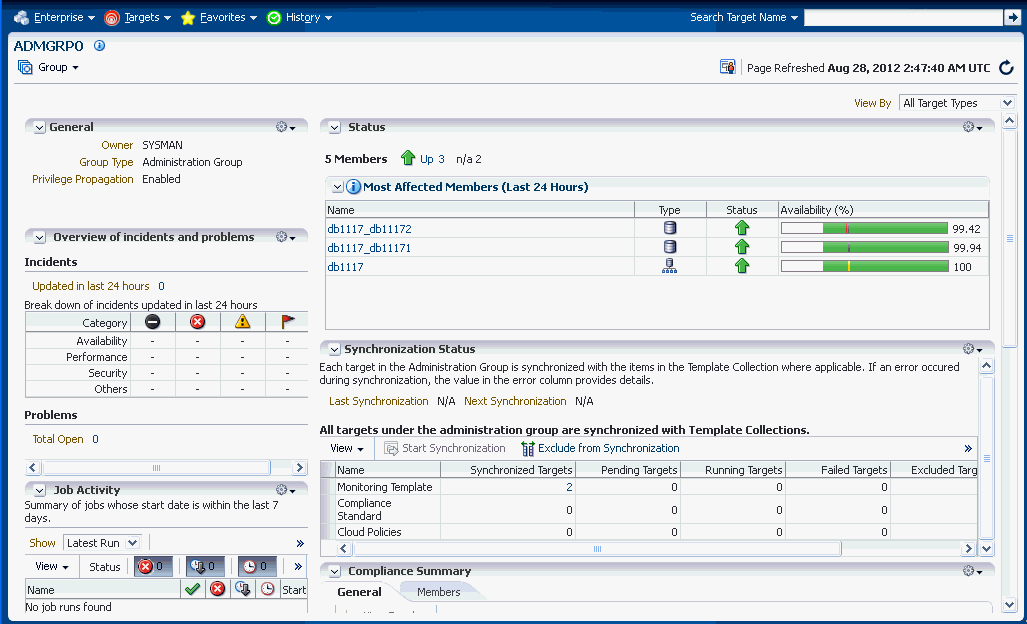Click the Critical severity column icon
This screenshot has width=1027, height=624.
[197, 321]
